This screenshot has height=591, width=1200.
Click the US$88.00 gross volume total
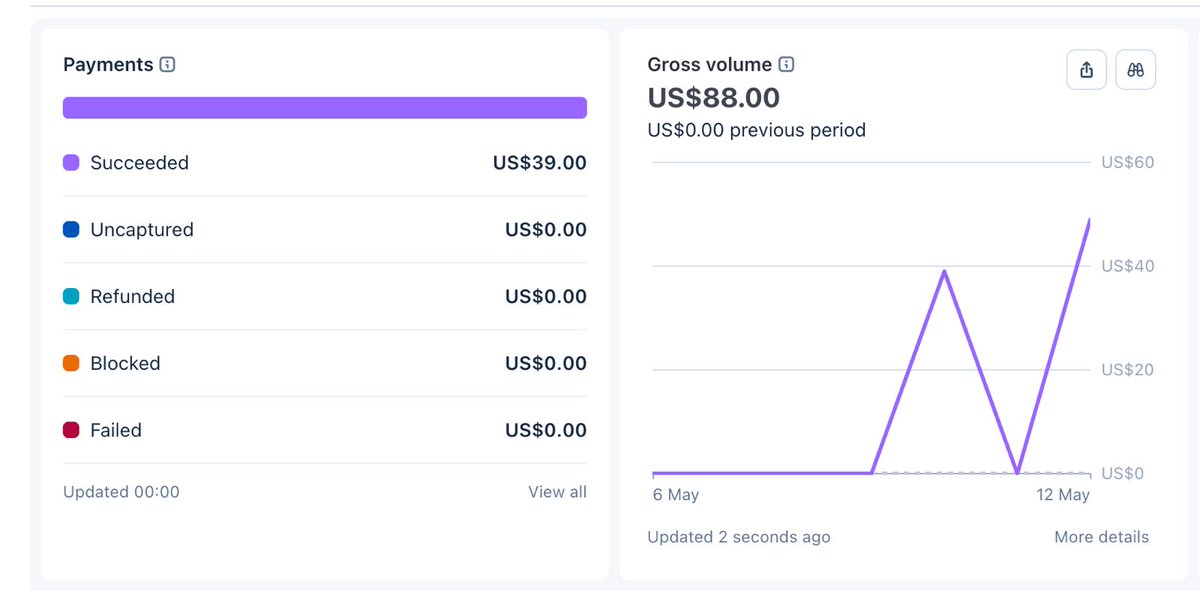[714, 98]
